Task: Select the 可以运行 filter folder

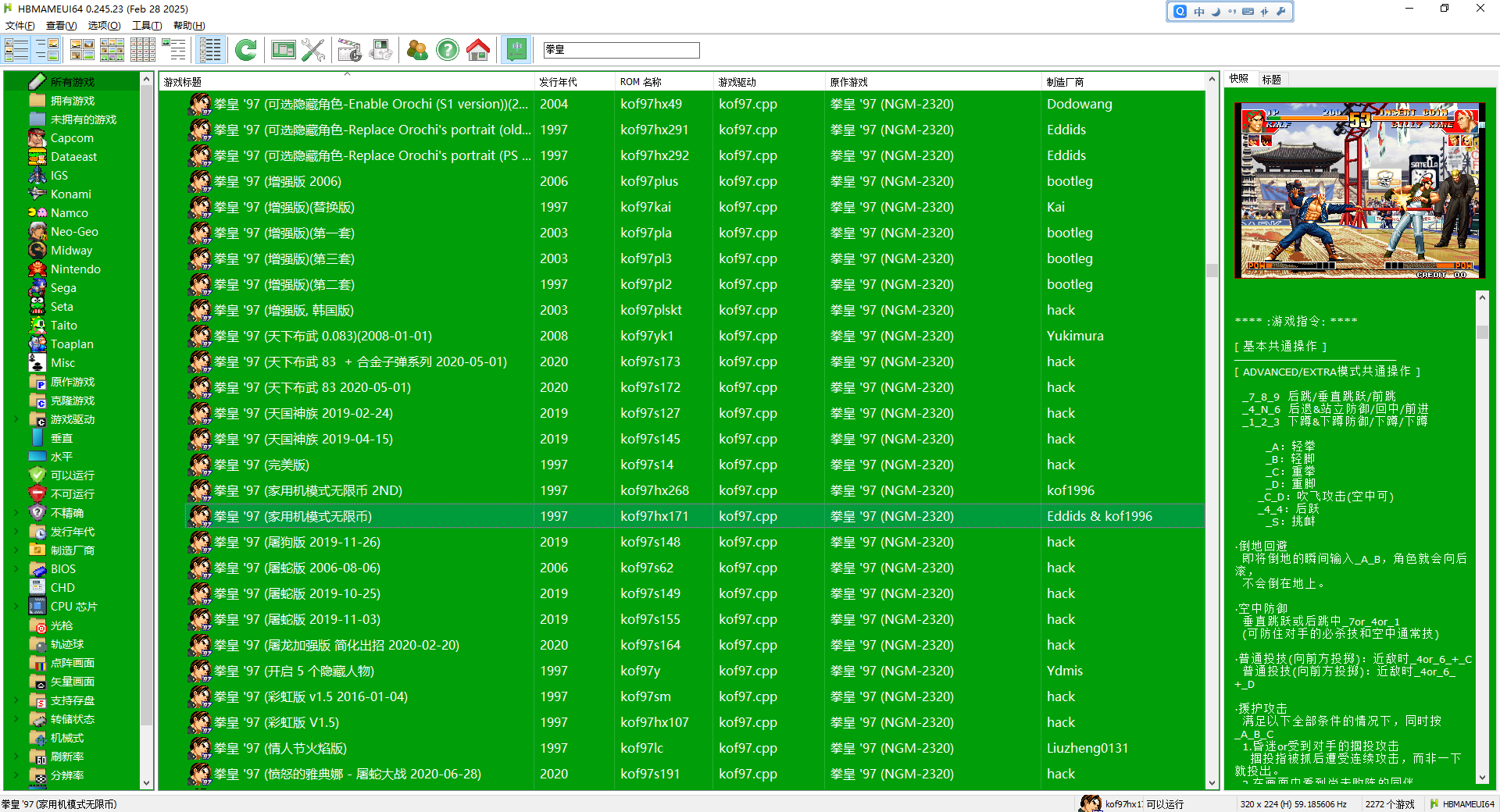Action: [x=72, y=475]
